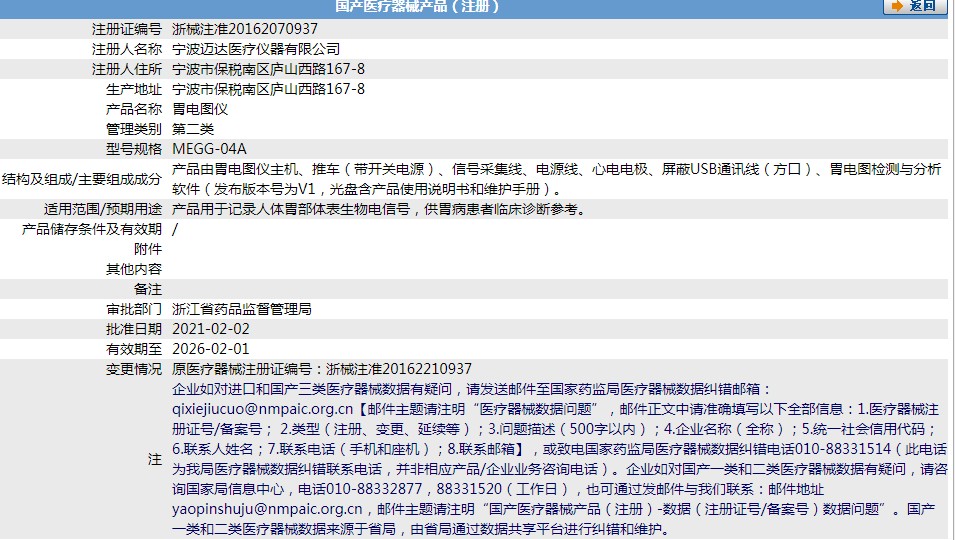Click original registration number 浙械注准20162210937
955x540 pixels.
[x=399, y=370]
